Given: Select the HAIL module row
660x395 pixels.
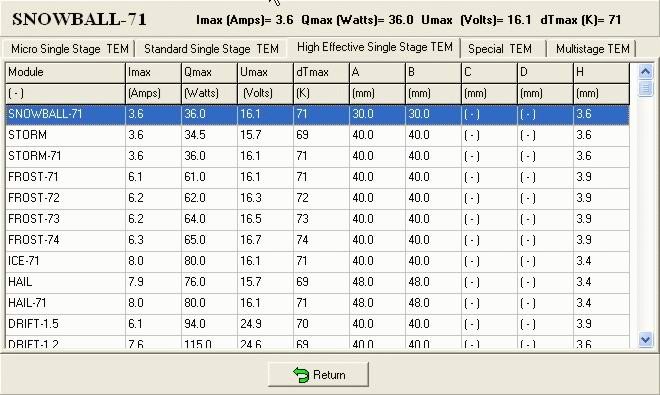Looking at the screenshot, I should (317, 282).
